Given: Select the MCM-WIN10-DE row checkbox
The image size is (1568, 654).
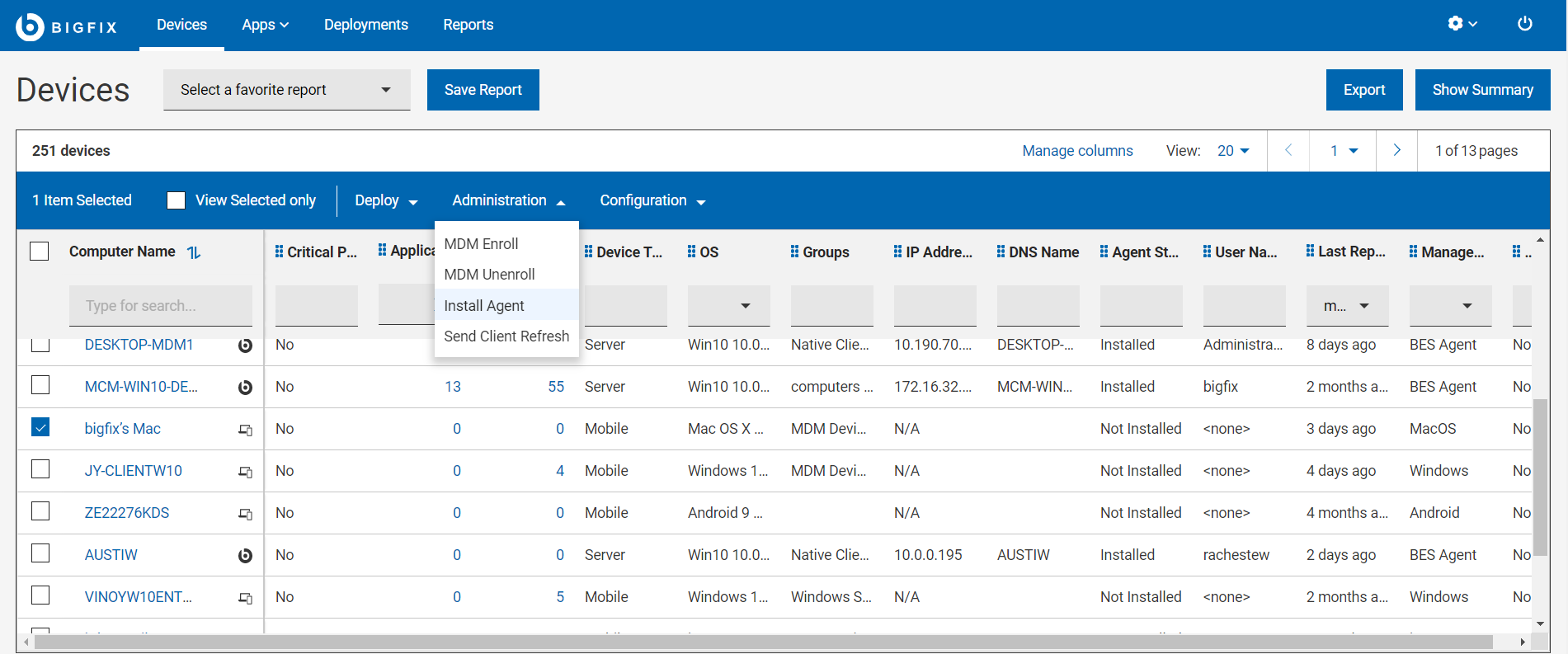Looking at the screenshot, I should point(40,385).
